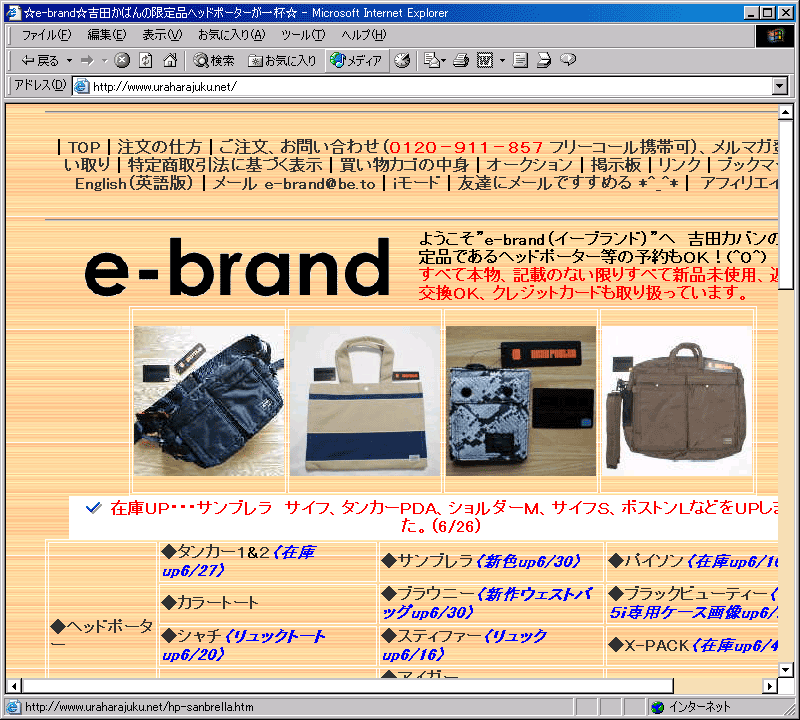The height and width of the screenshot is (720, 800).
Task: Open the 編集(E) menu
Action: tap(107, 35)
